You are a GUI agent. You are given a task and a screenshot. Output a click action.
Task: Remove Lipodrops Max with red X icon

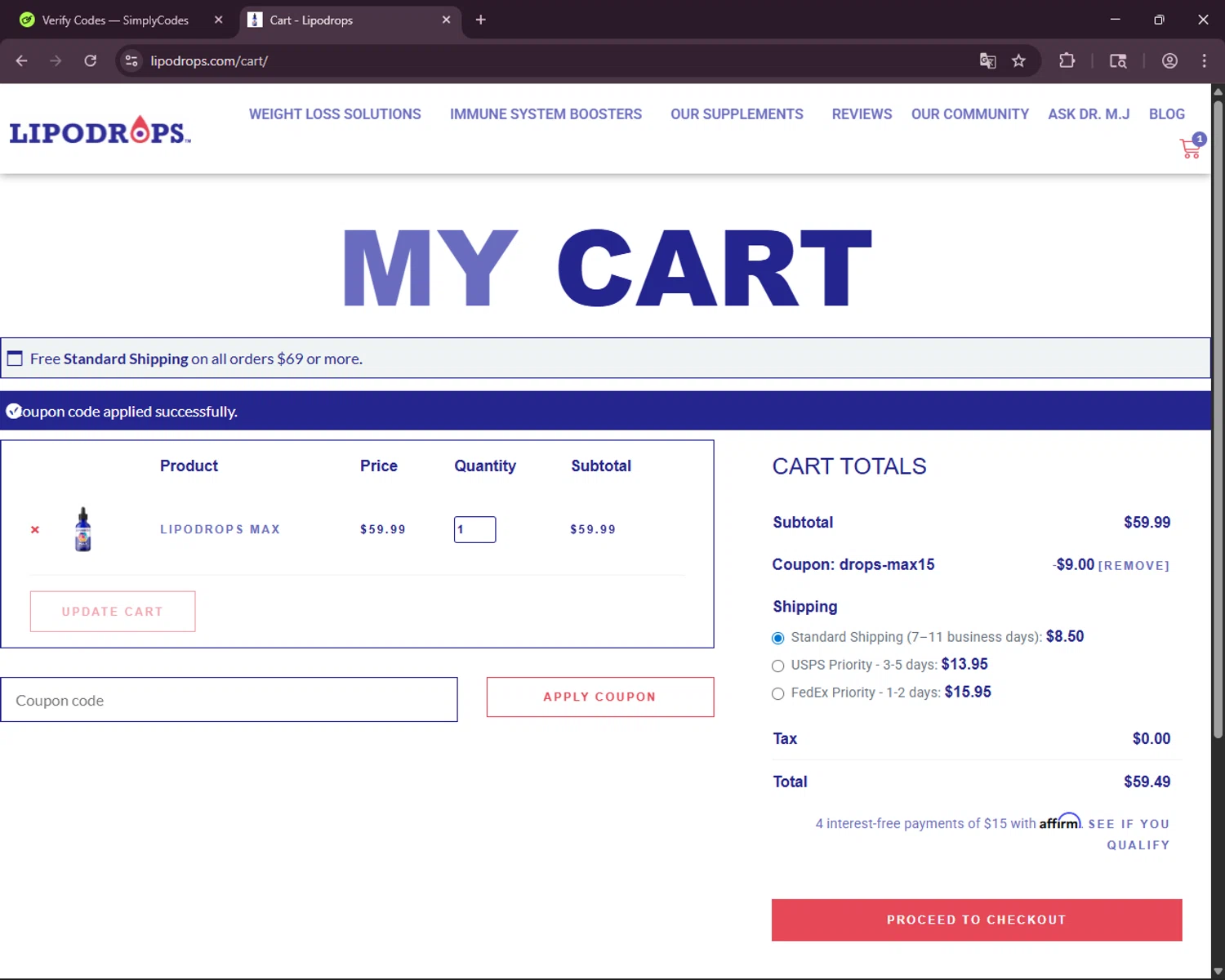pos(35,529)
